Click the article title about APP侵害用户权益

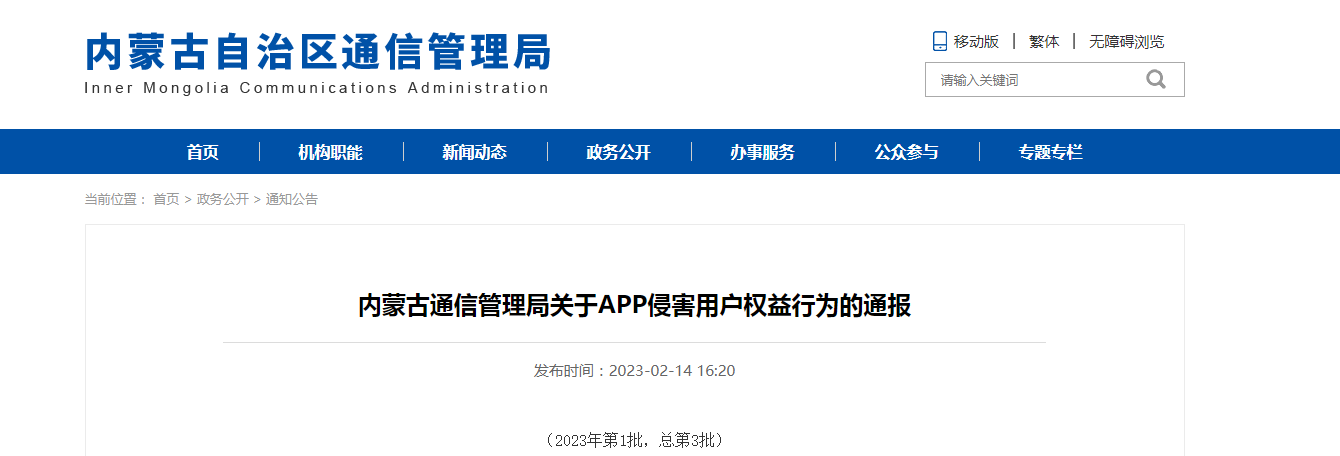click(x=634, y=305)
